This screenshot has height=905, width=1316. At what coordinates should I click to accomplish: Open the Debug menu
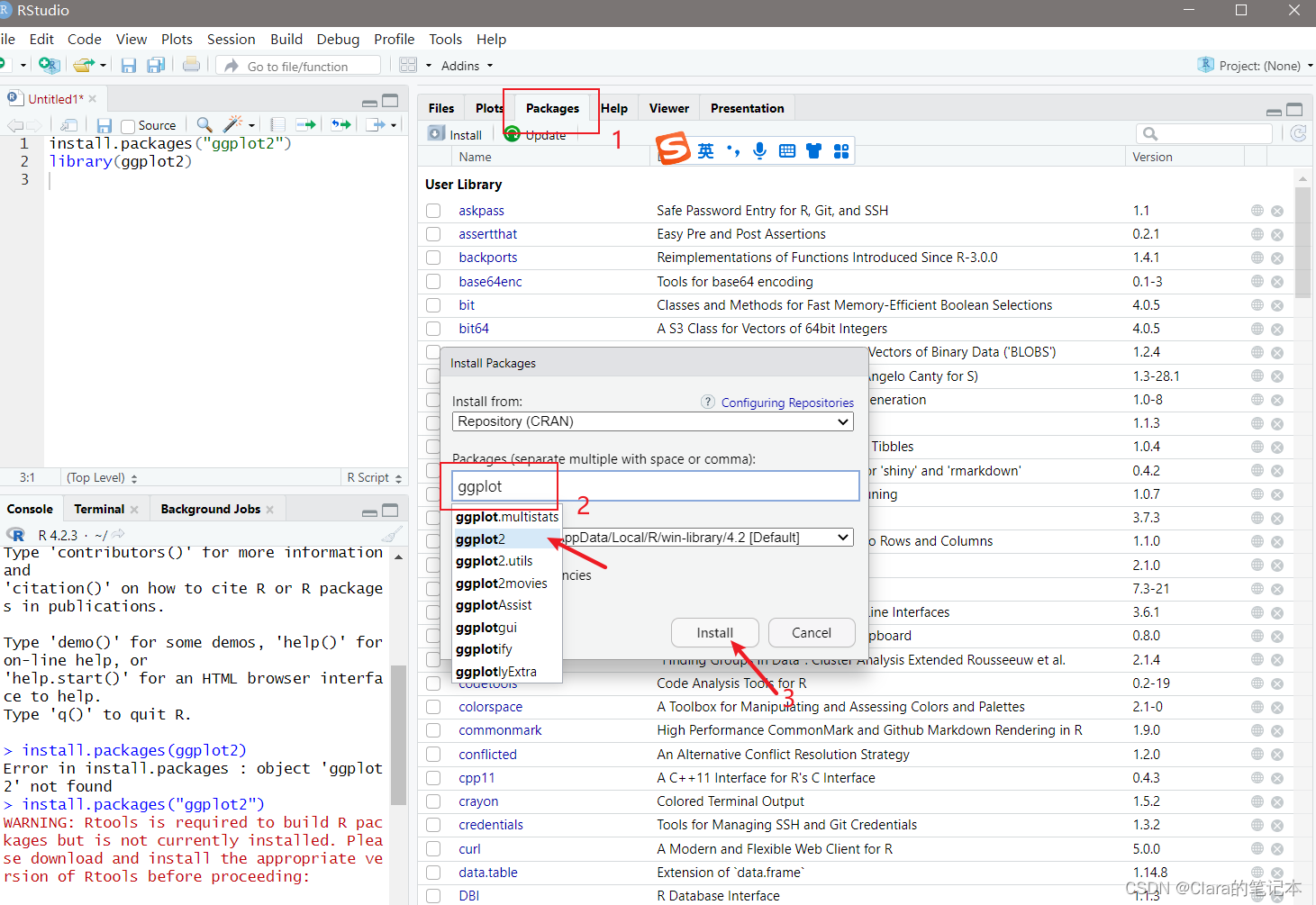click(338, 39)
